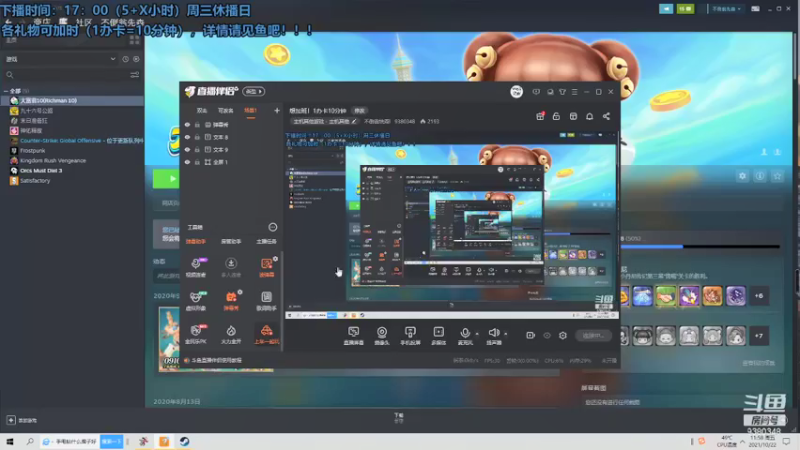Open streaming settings gear icon
This screenshot has width=800, height=450.
pyautogui.click(x=563, y=335)
